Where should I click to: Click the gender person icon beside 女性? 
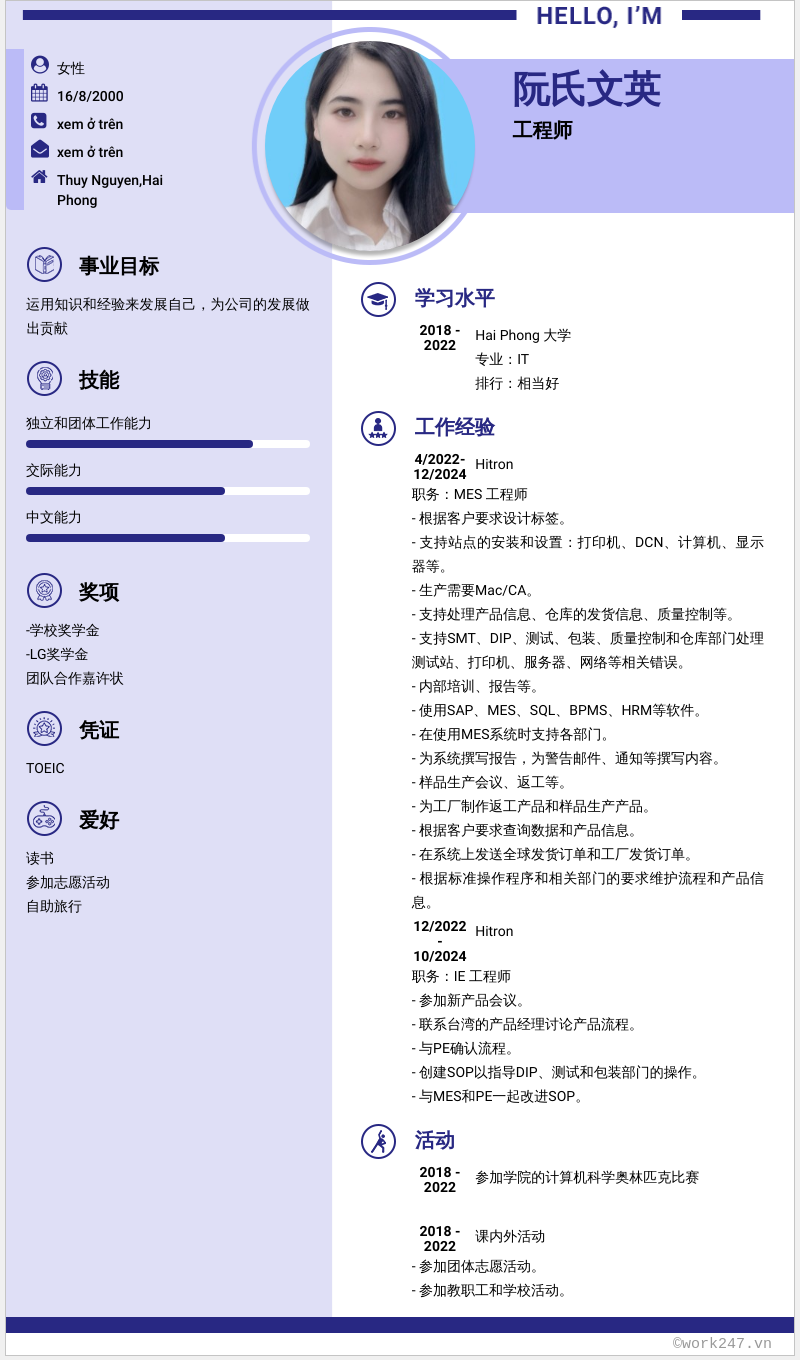click(38, 67)
